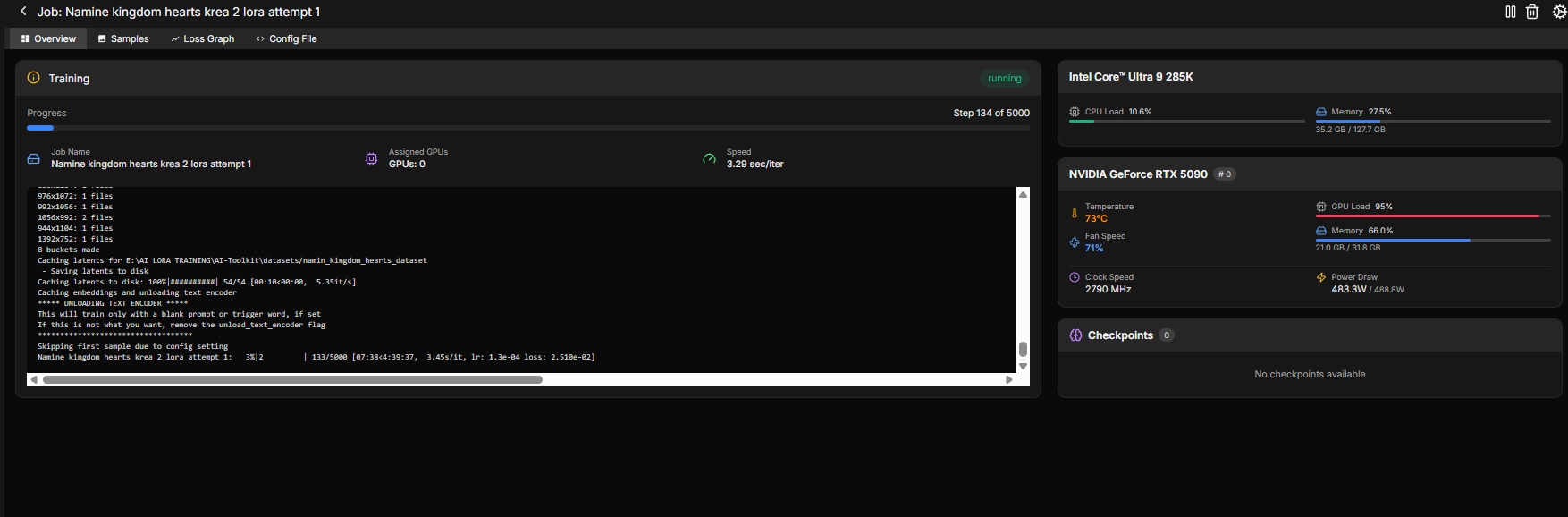1568x517 pixels.
Task: Click the Temperature thermometer icon
Action: [1075, 213]
